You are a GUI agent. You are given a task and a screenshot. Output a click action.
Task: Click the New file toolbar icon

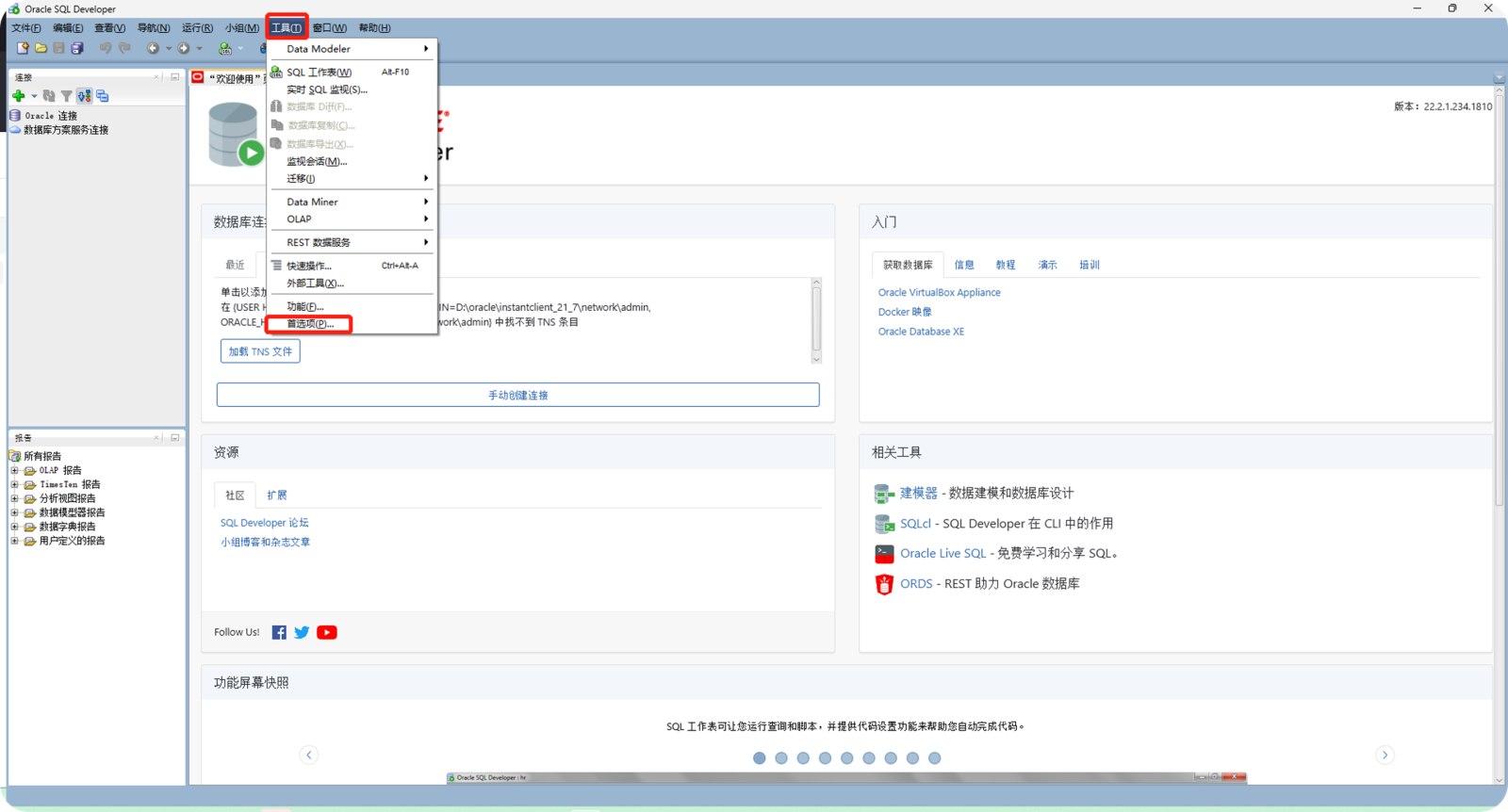click(x=23, y=48)
